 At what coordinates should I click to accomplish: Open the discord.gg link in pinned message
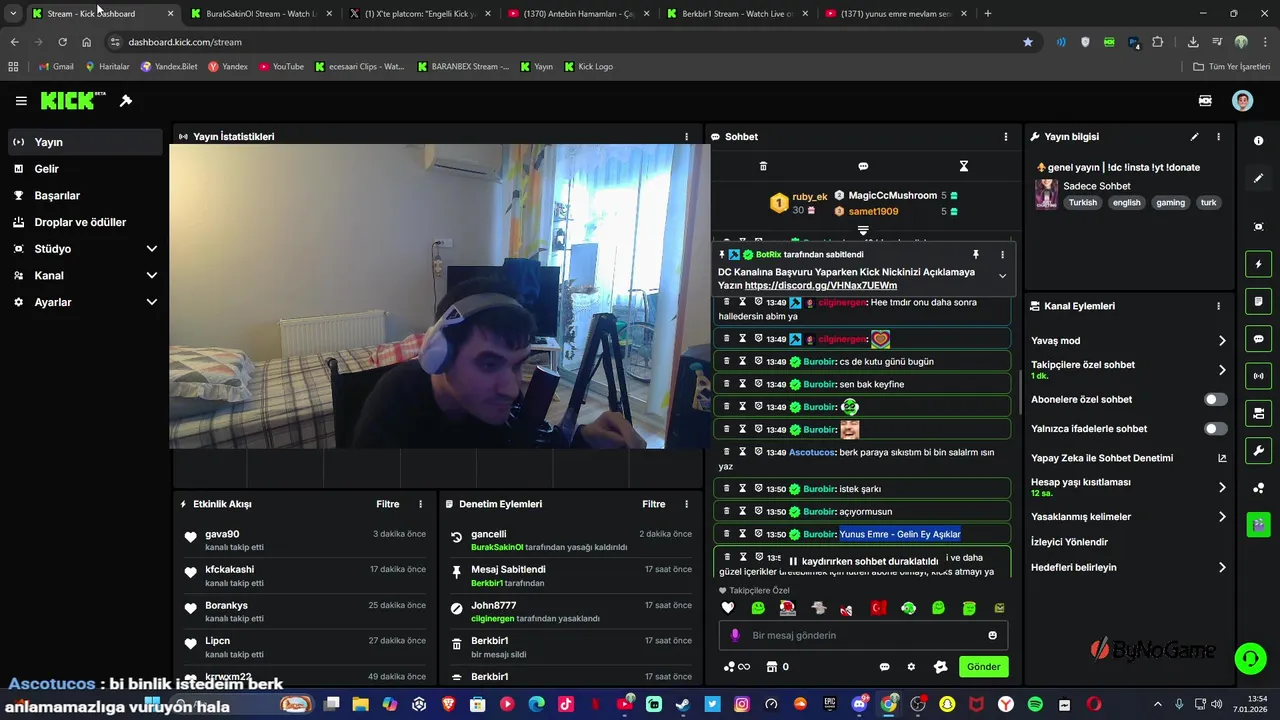(x=821, y=286)
